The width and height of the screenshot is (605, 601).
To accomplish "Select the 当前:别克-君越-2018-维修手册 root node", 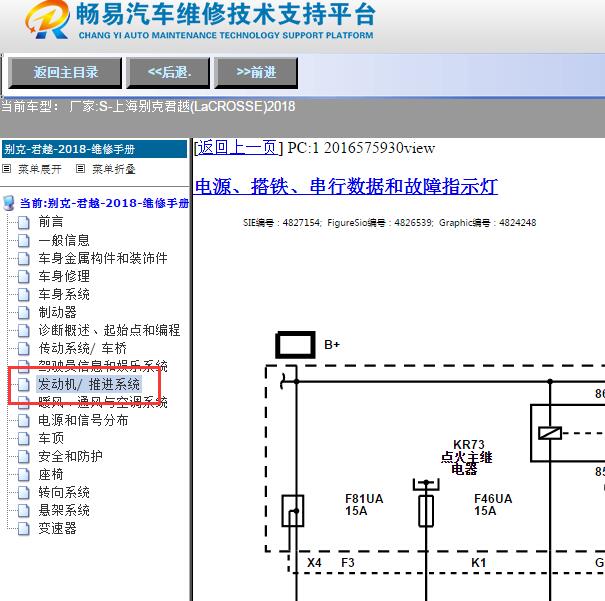I will [x=104, y=203].
